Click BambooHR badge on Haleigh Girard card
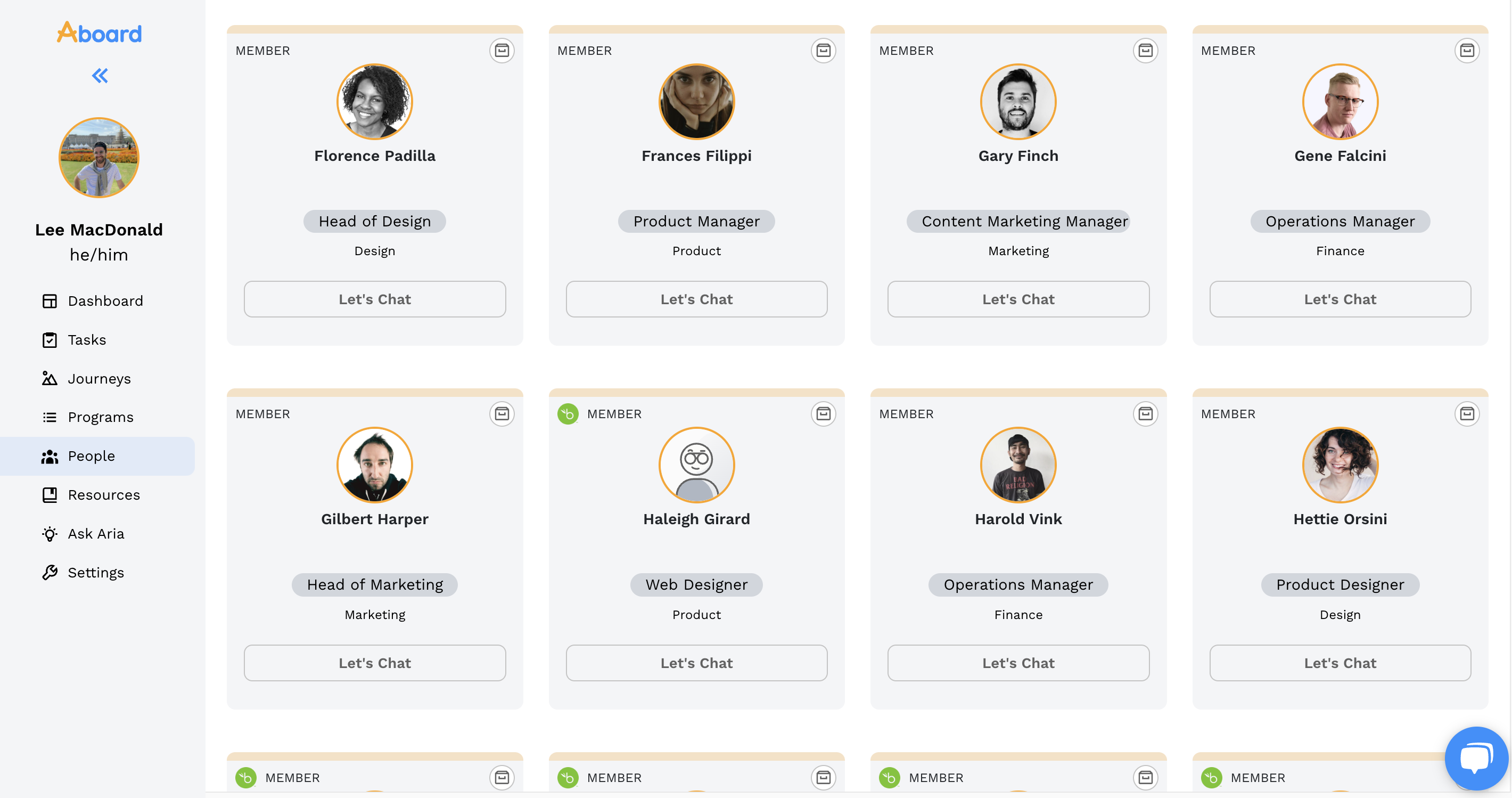 pos(568,414)
